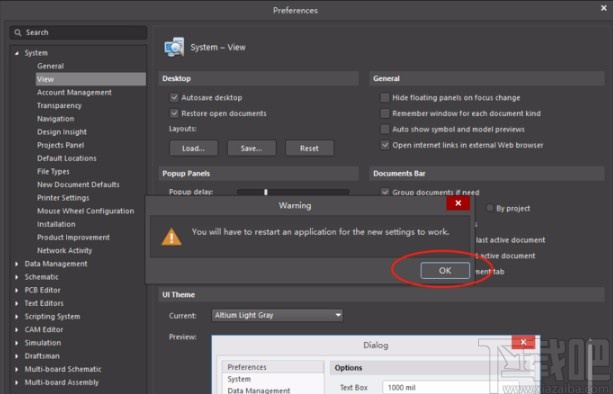The height and width of the screenshot is (394, 613).
Task: Open Printer Settings page
Action: [63, 198]
